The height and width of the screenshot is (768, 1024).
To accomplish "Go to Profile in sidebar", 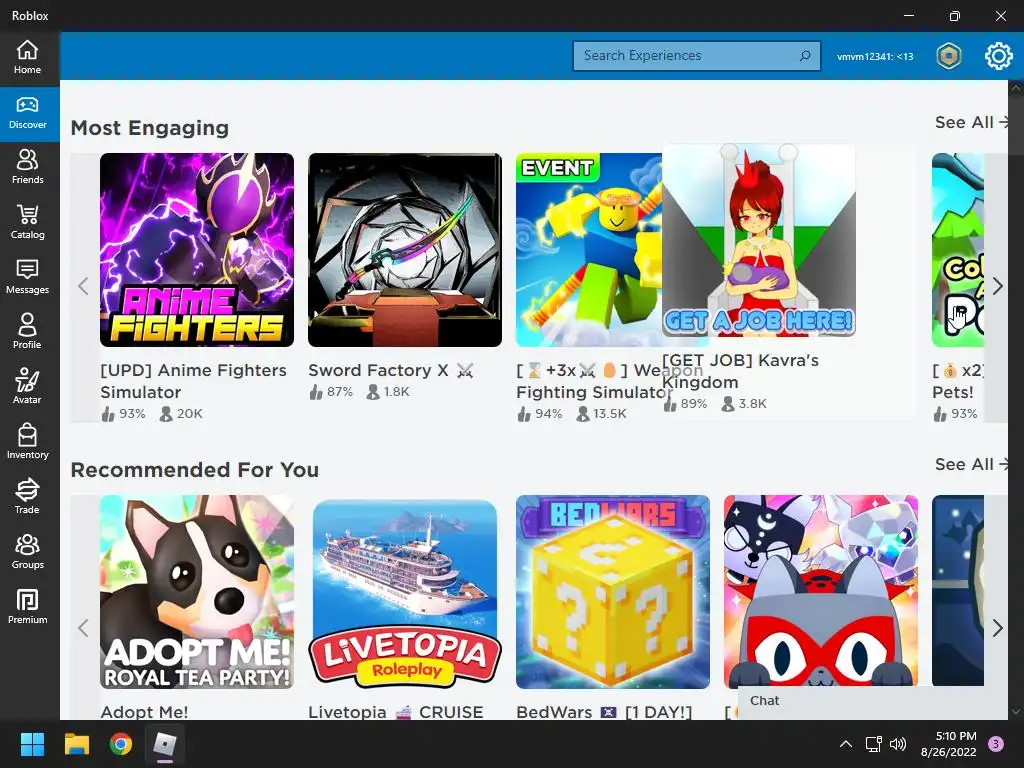I will [x=27, y=332].
